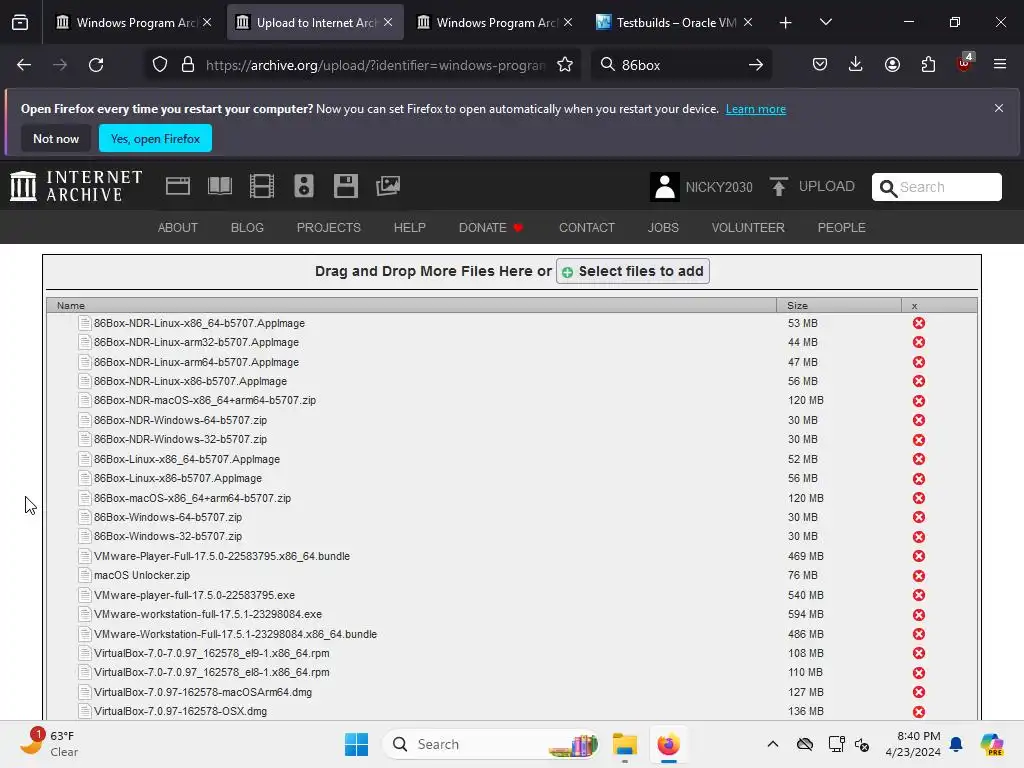
Task: Save to Pocket icon
Action: pos(820,65)
